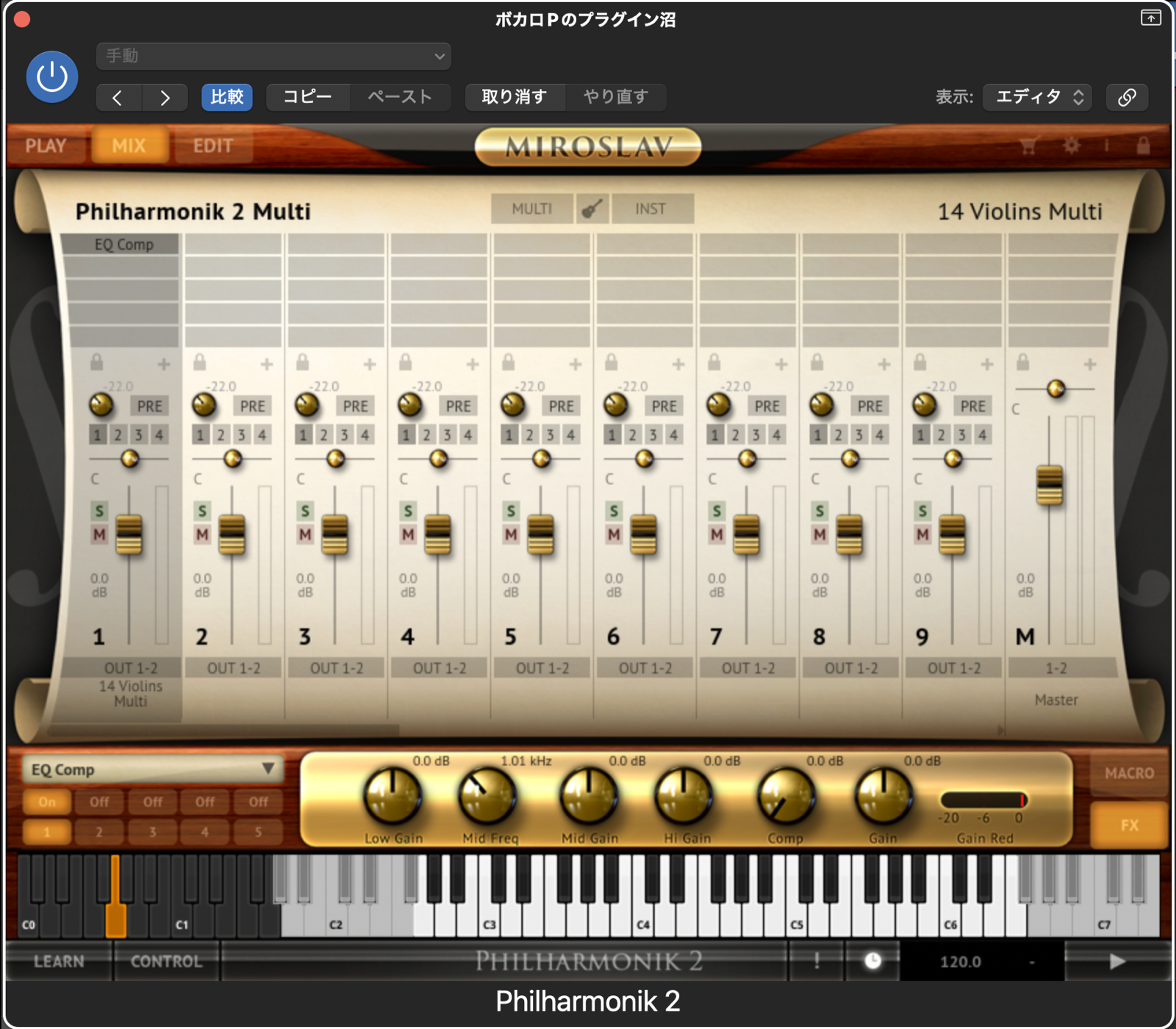The width and height of the screenshot is (1176, 1029).
Task: Go to previous preset arrow
Action: pos(118,97)
